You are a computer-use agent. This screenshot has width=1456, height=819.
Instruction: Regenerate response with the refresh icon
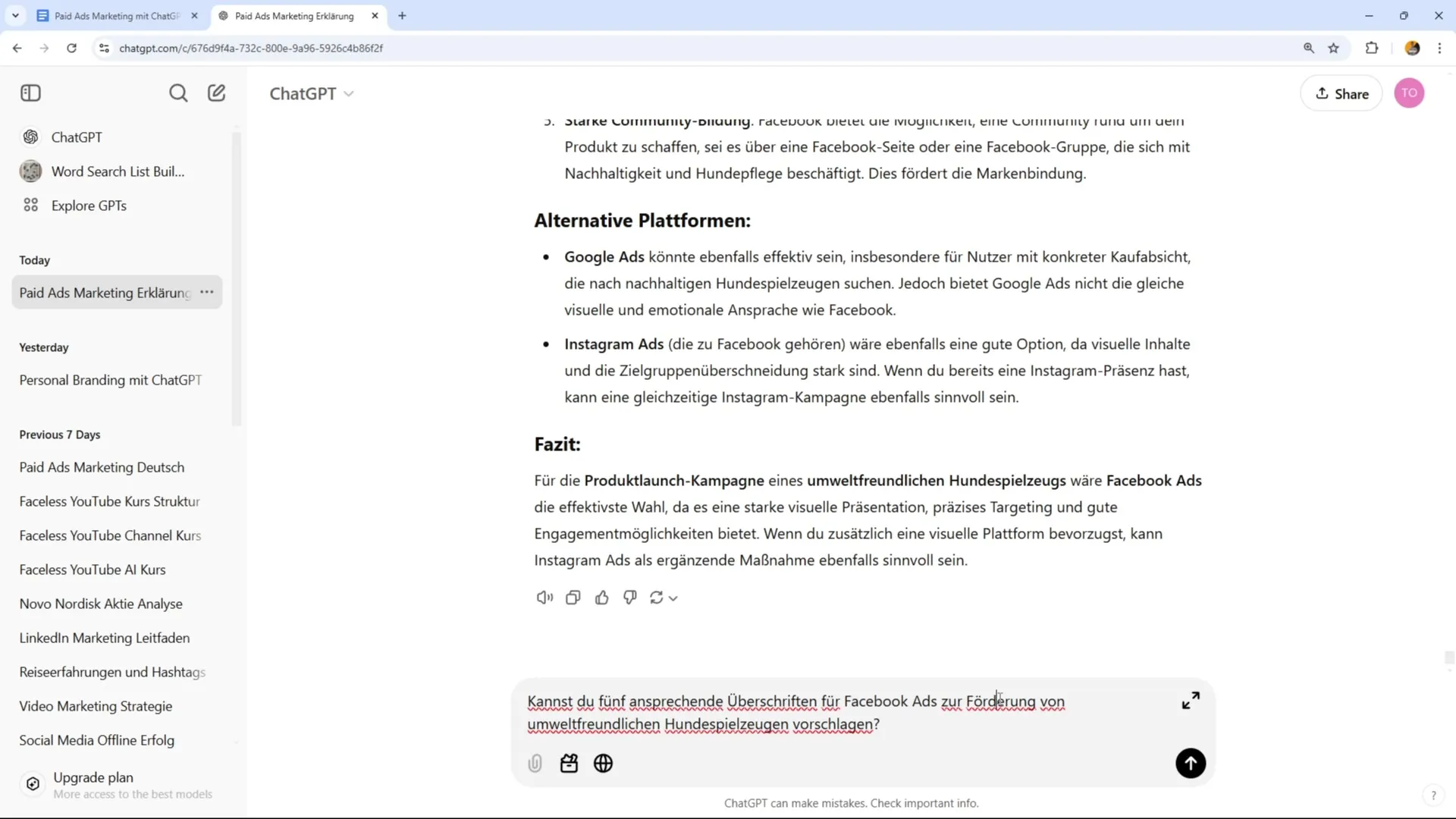(x=657, y=598)
